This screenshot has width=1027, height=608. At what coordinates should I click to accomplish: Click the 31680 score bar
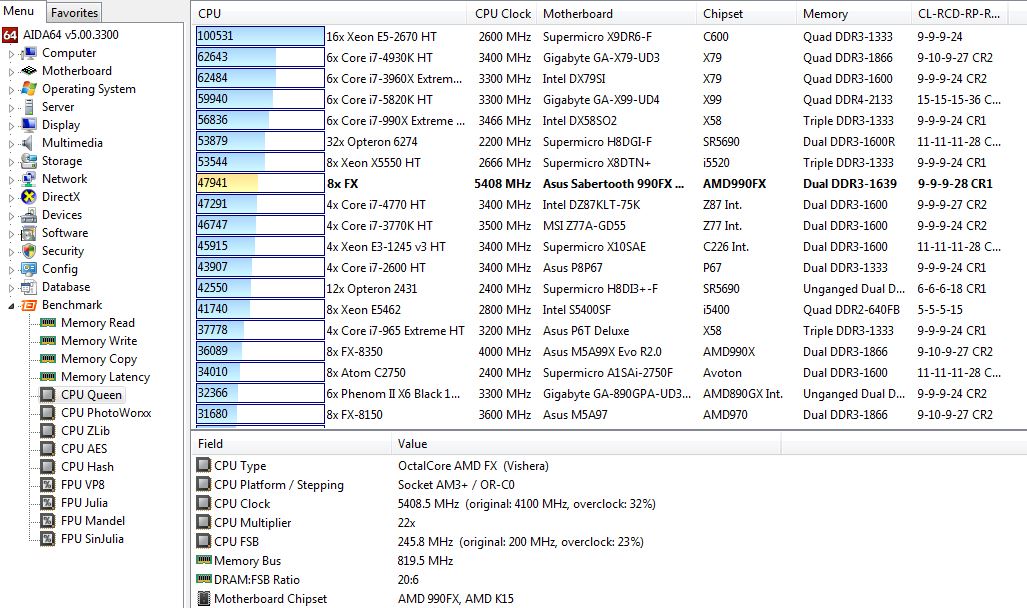pos(260,414)
